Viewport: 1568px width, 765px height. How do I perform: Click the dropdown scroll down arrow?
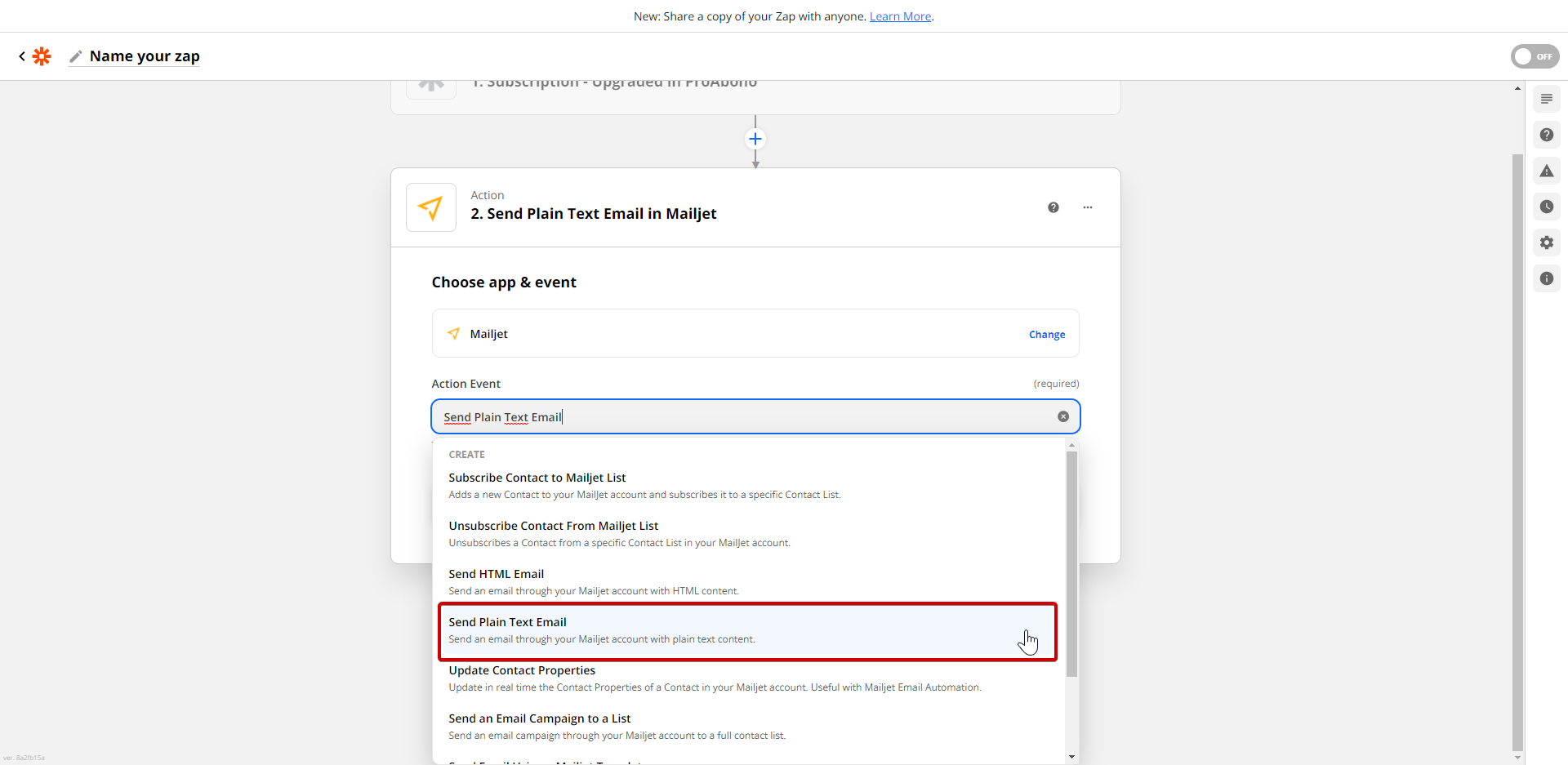pyautogui.click(x=1071, y=757)
